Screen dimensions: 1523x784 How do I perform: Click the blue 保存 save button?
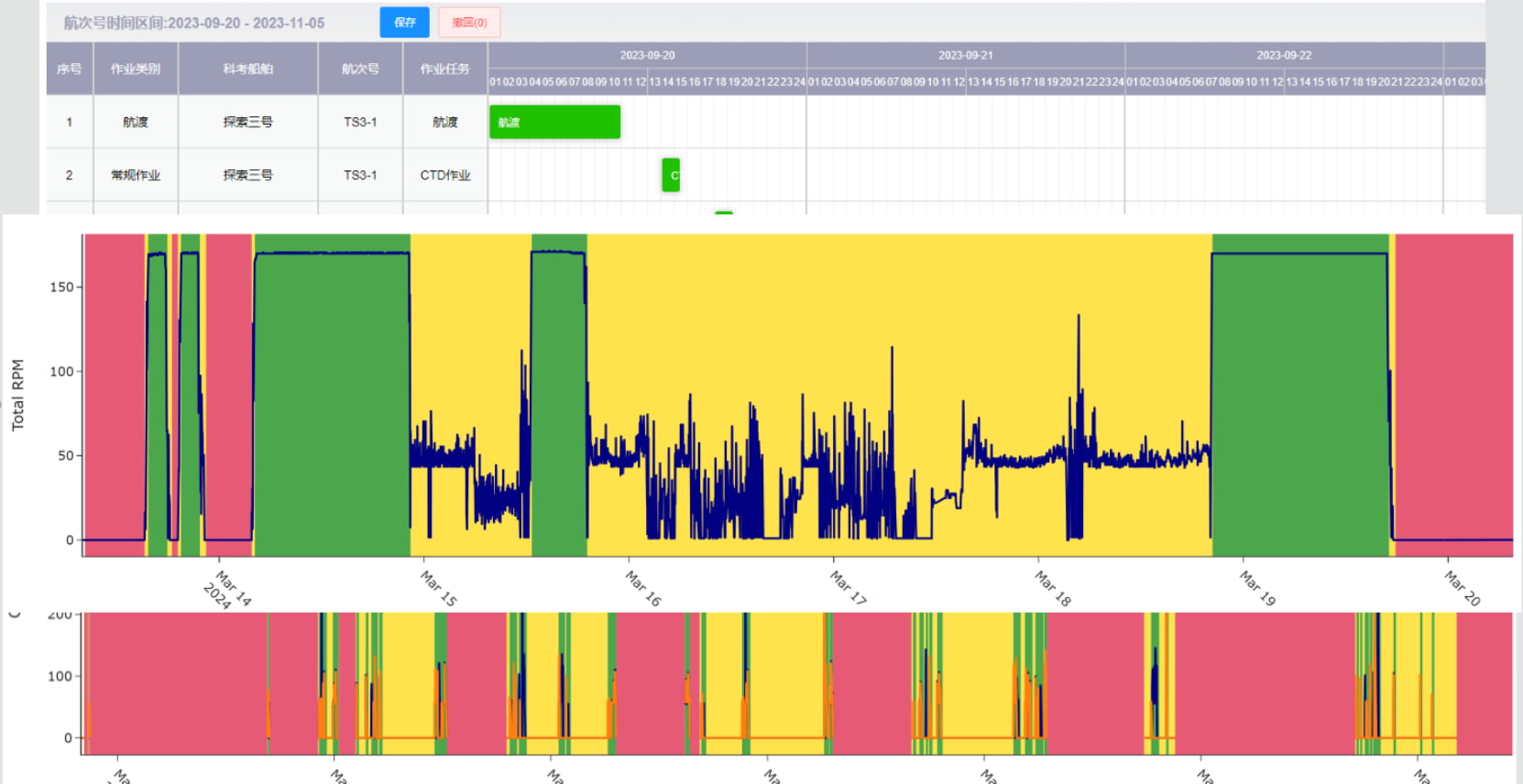pyautogui.click(x=404, y=23)
